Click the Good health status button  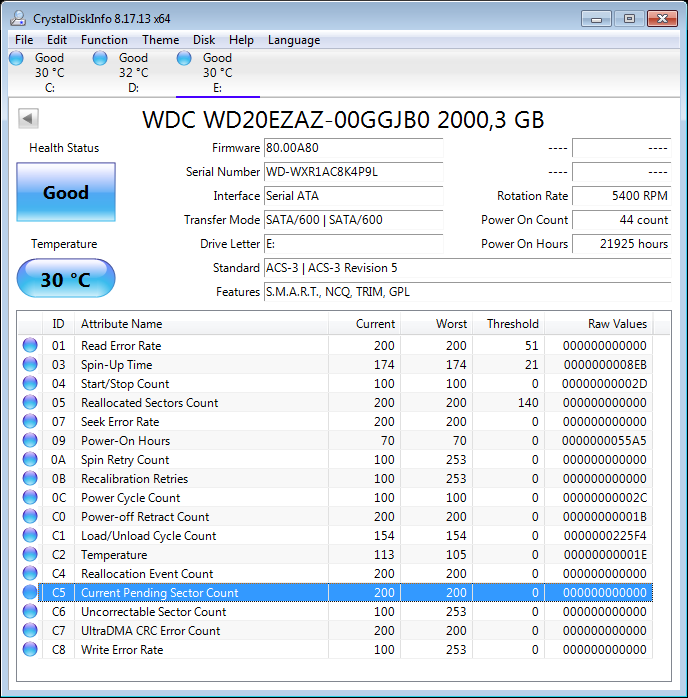(66, 192)
